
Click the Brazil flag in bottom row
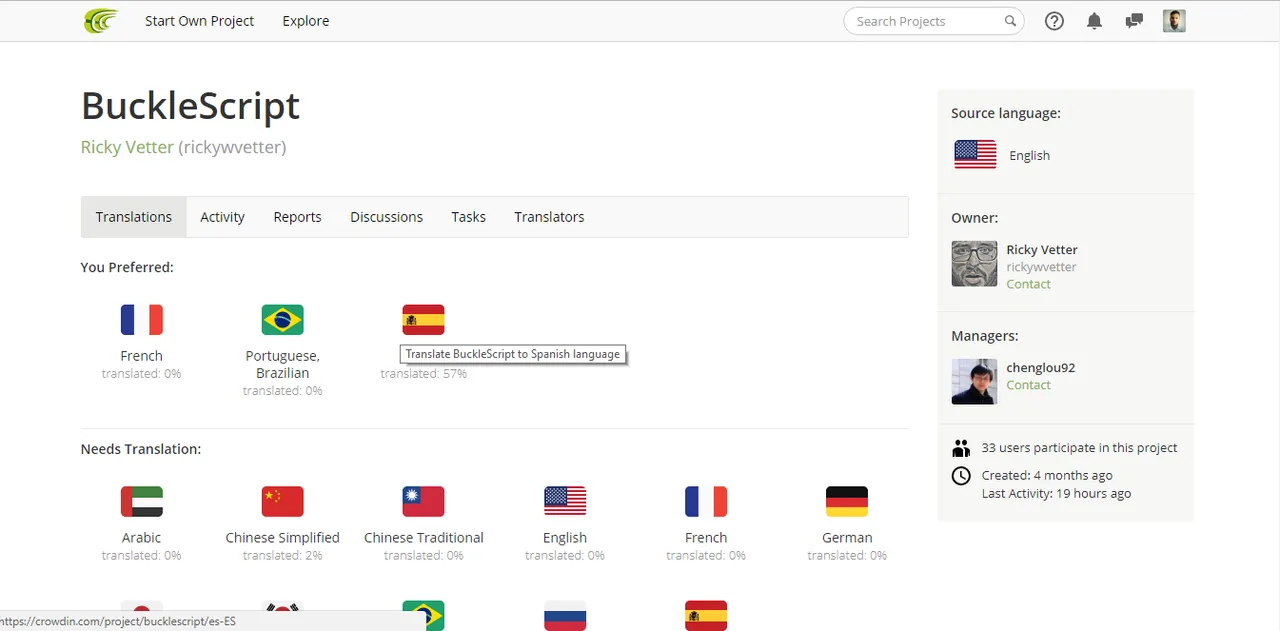pyautogui.click(x=423, y=615)
